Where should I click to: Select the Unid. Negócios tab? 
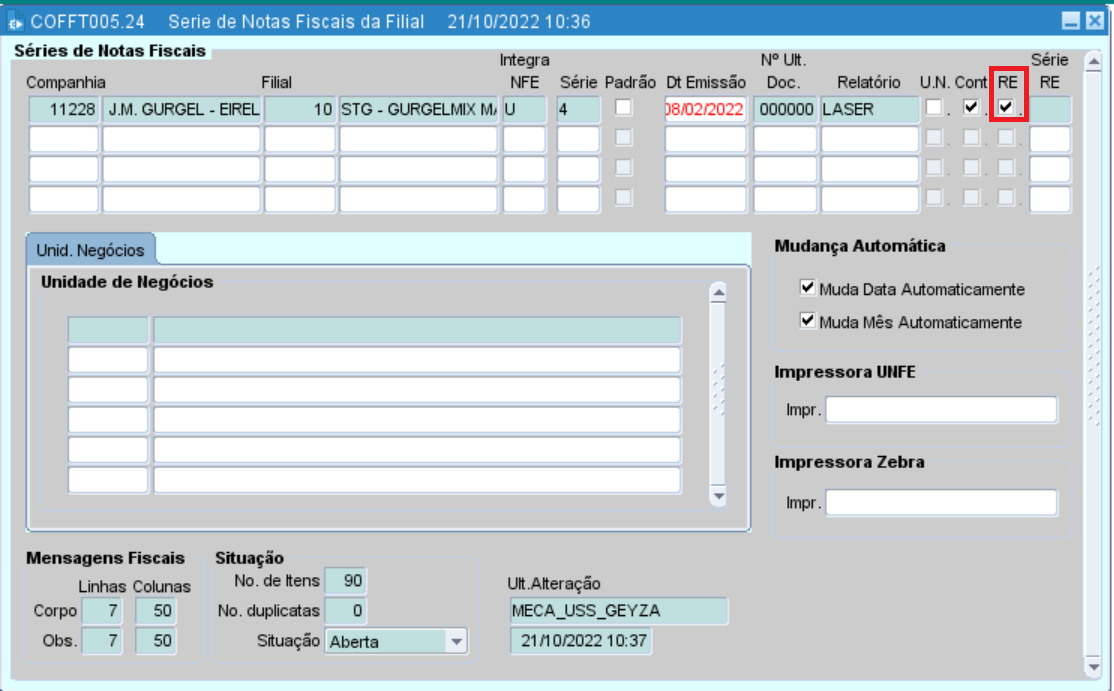[90, 250]
